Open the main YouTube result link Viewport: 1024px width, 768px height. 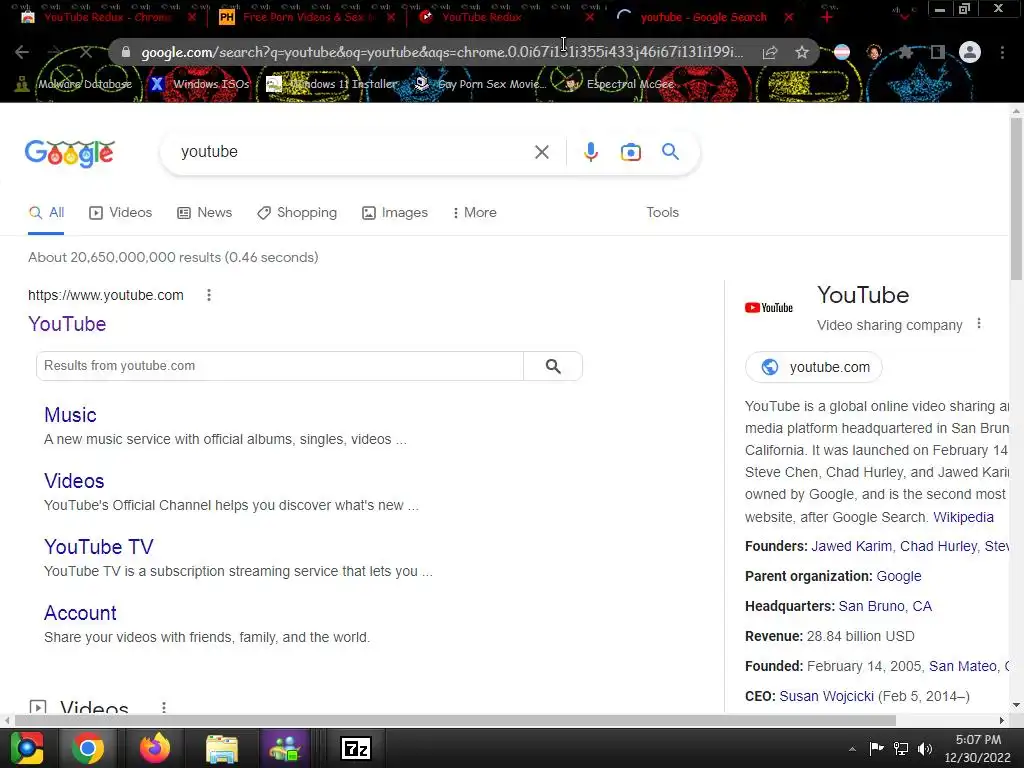pyautogui.click(x=67, y=324)
